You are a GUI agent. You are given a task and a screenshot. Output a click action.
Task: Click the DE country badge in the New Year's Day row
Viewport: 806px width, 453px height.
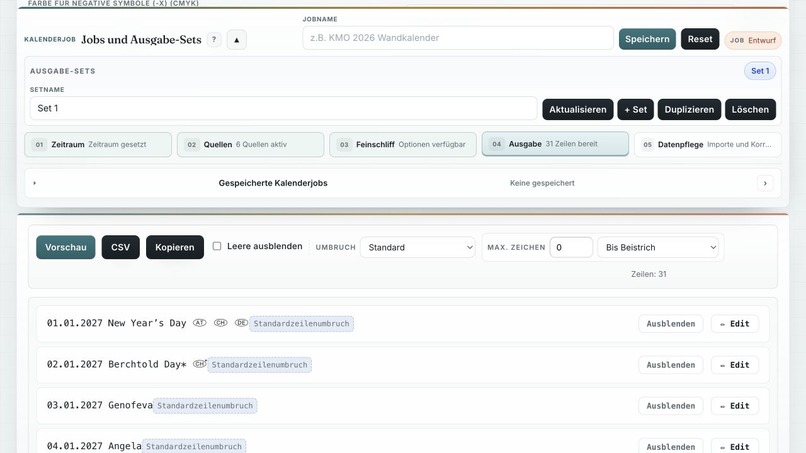[241, 323]
